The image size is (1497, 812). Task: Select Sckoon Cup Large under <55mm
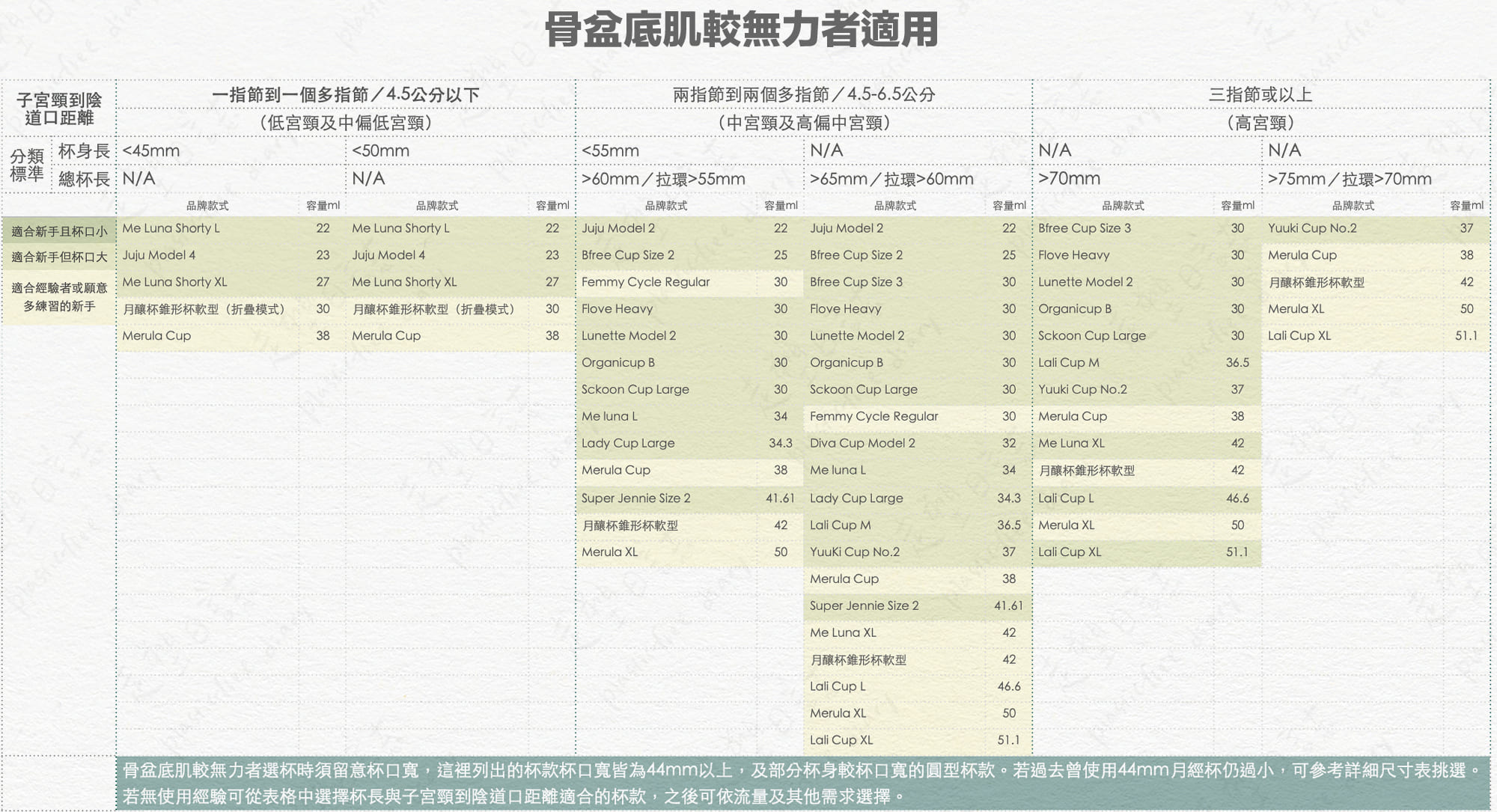point(635,390)
